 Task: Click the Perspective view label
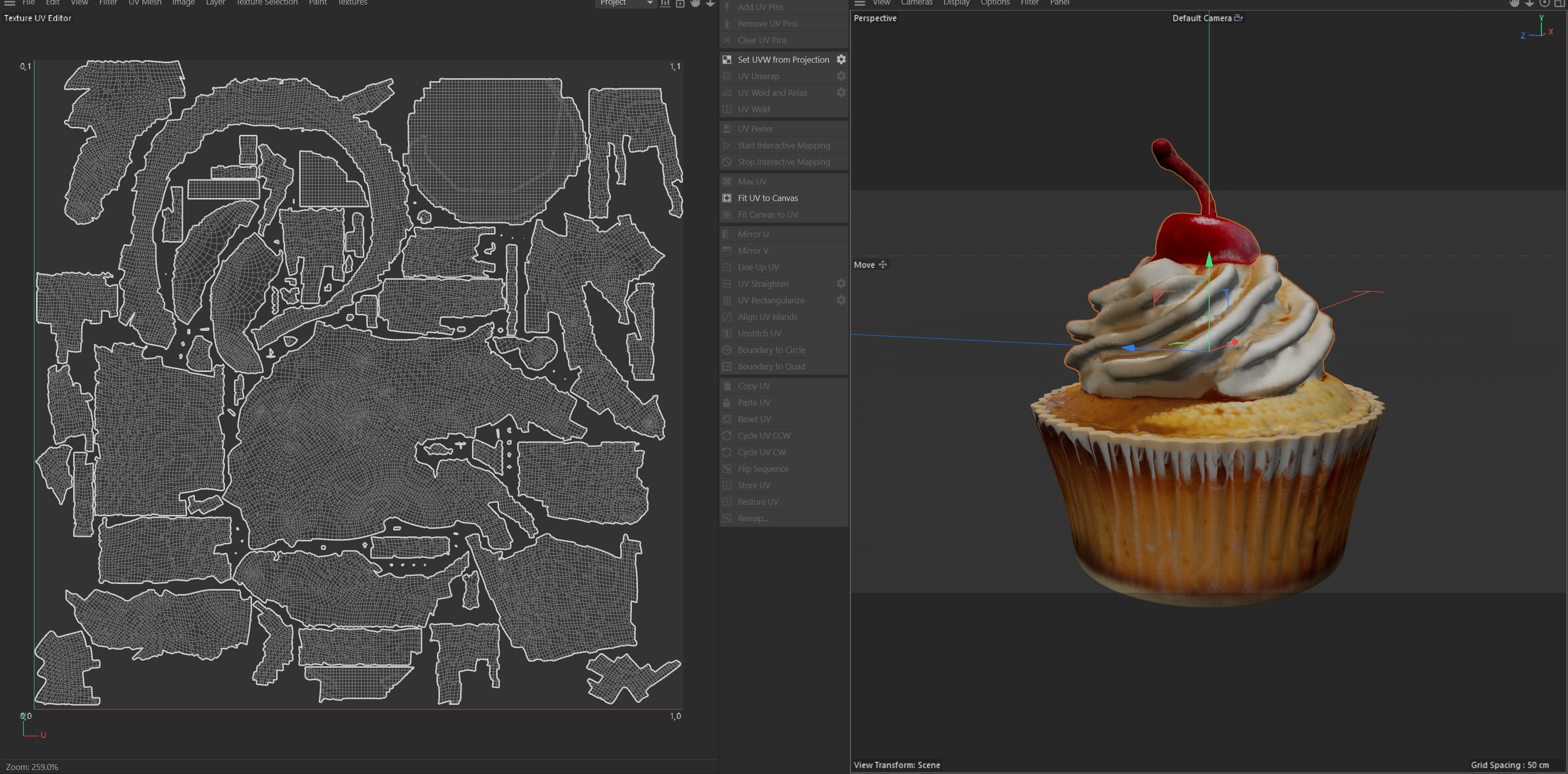click(874, 18)
